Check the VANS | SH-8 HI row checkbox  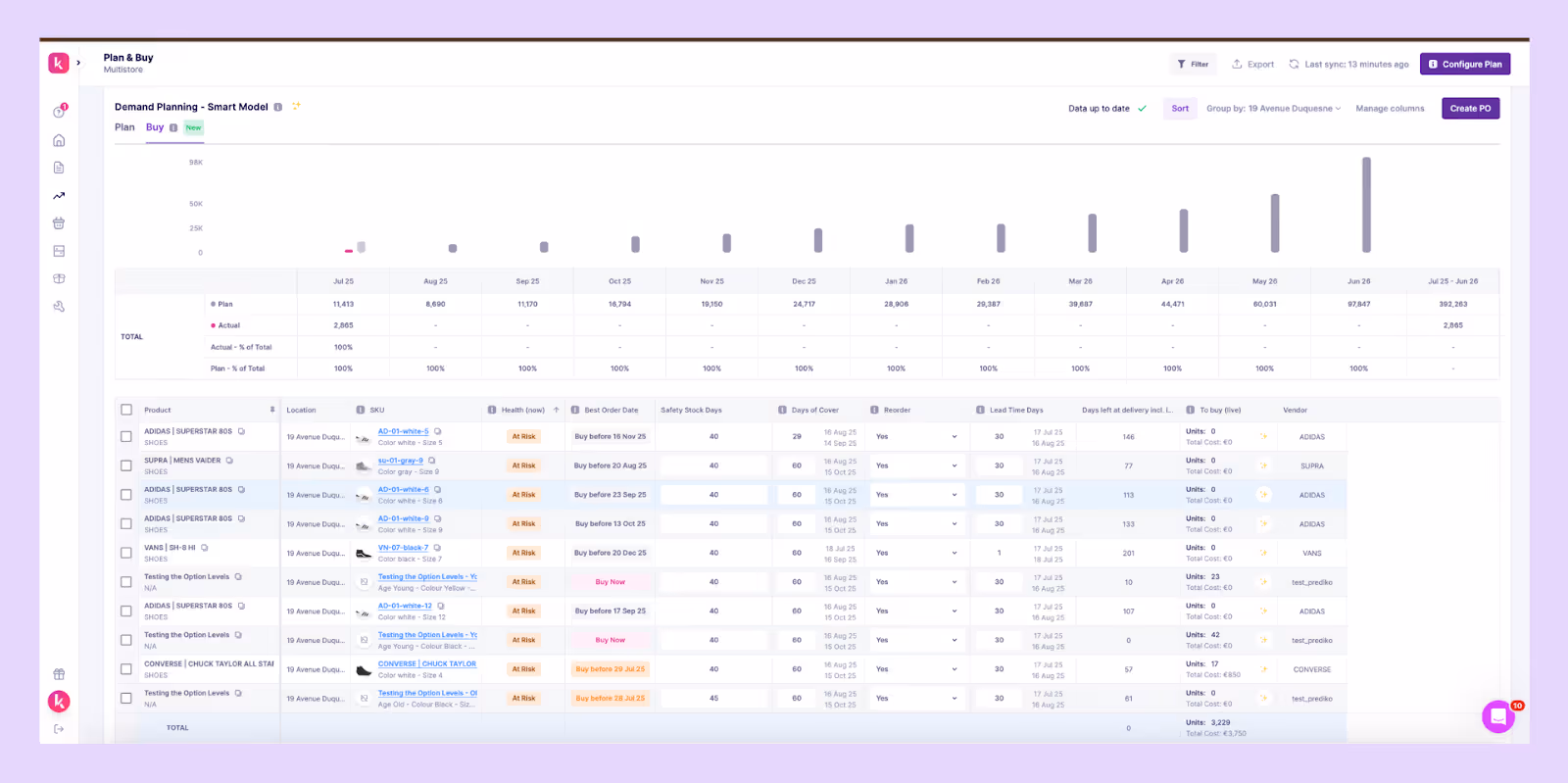click(x=125, y=553)
